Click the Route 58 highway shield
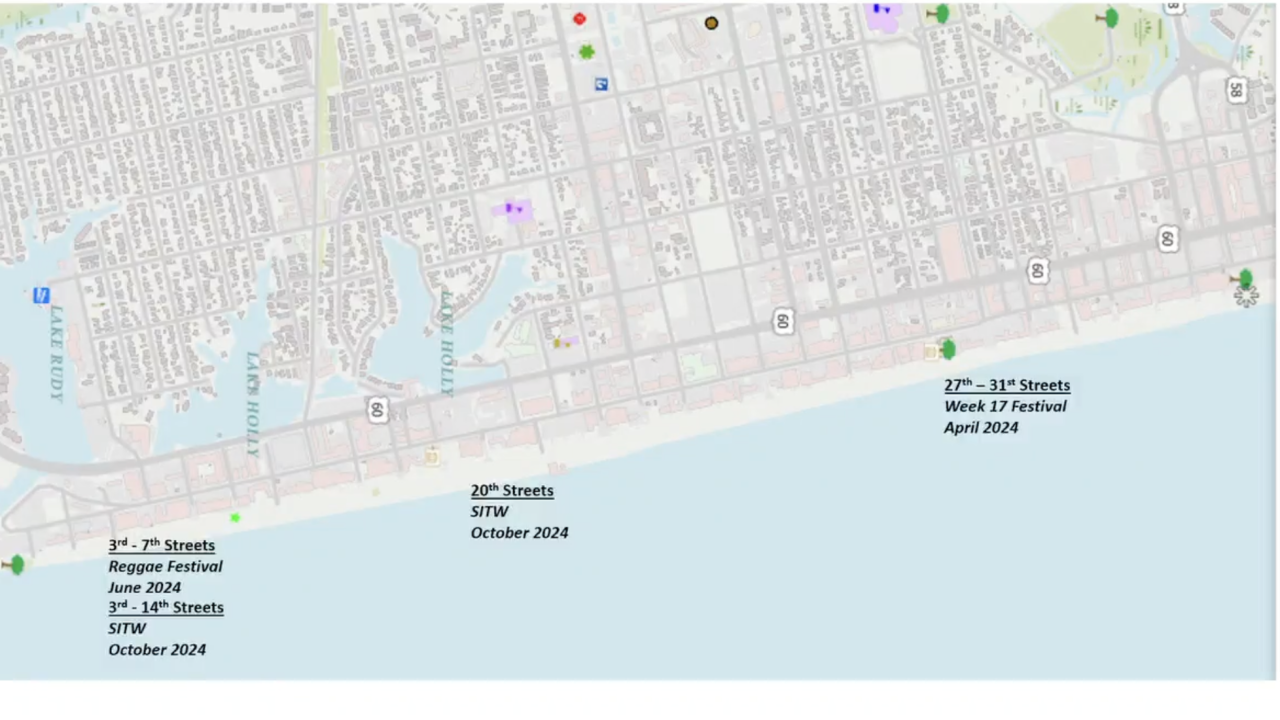The image size is (1280, 720). point(1237,90)
